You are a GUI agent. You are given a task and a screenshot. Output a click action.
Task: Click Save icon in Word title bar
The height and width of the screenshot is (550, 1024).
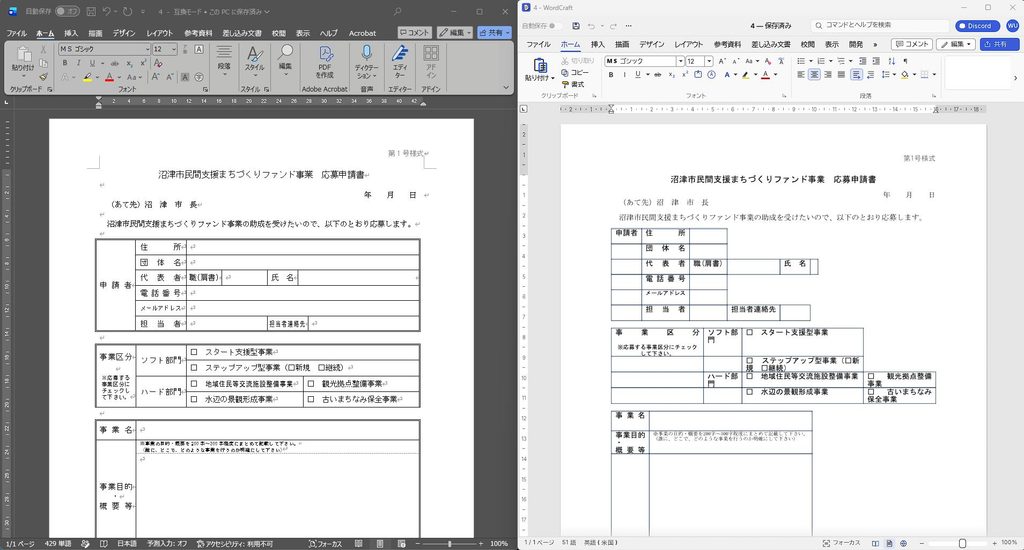point(91,11)
